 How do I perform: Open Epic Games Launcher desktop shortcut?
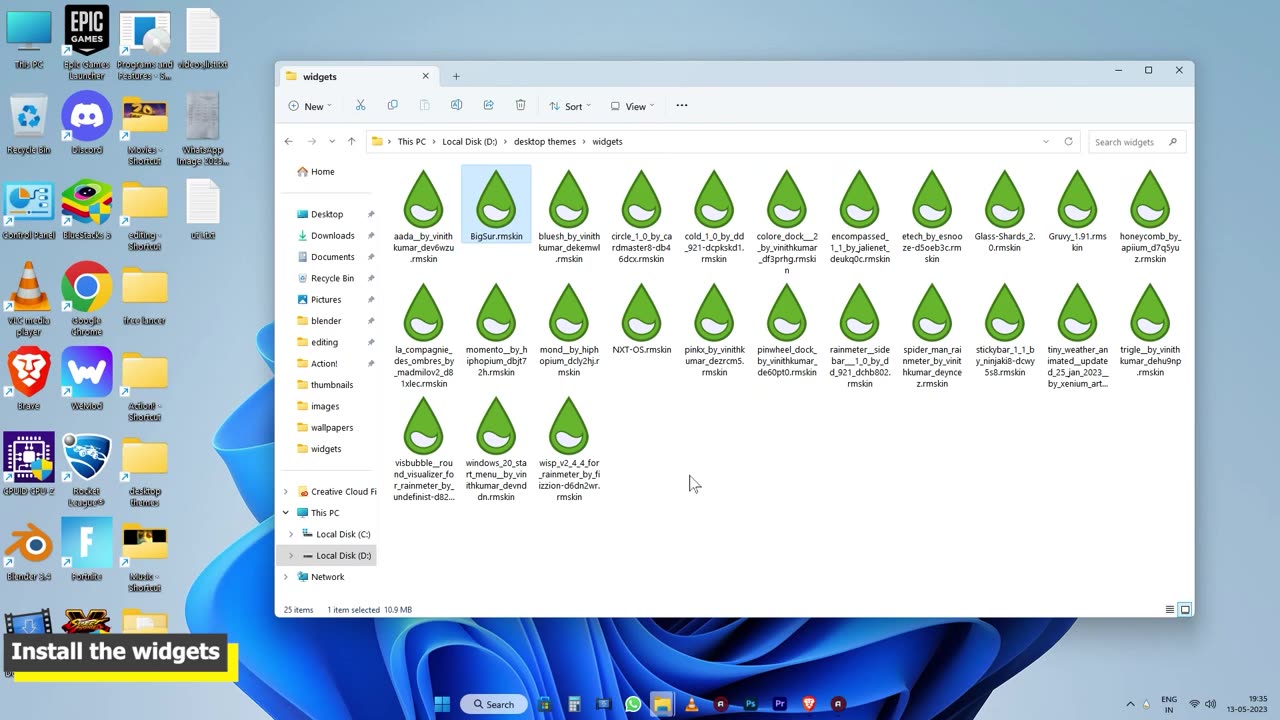point(87,42)
